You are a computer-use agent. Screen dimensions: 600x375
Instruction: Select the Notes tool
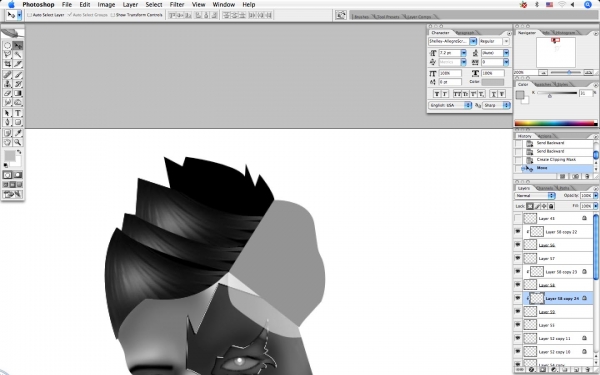point(7,133)
